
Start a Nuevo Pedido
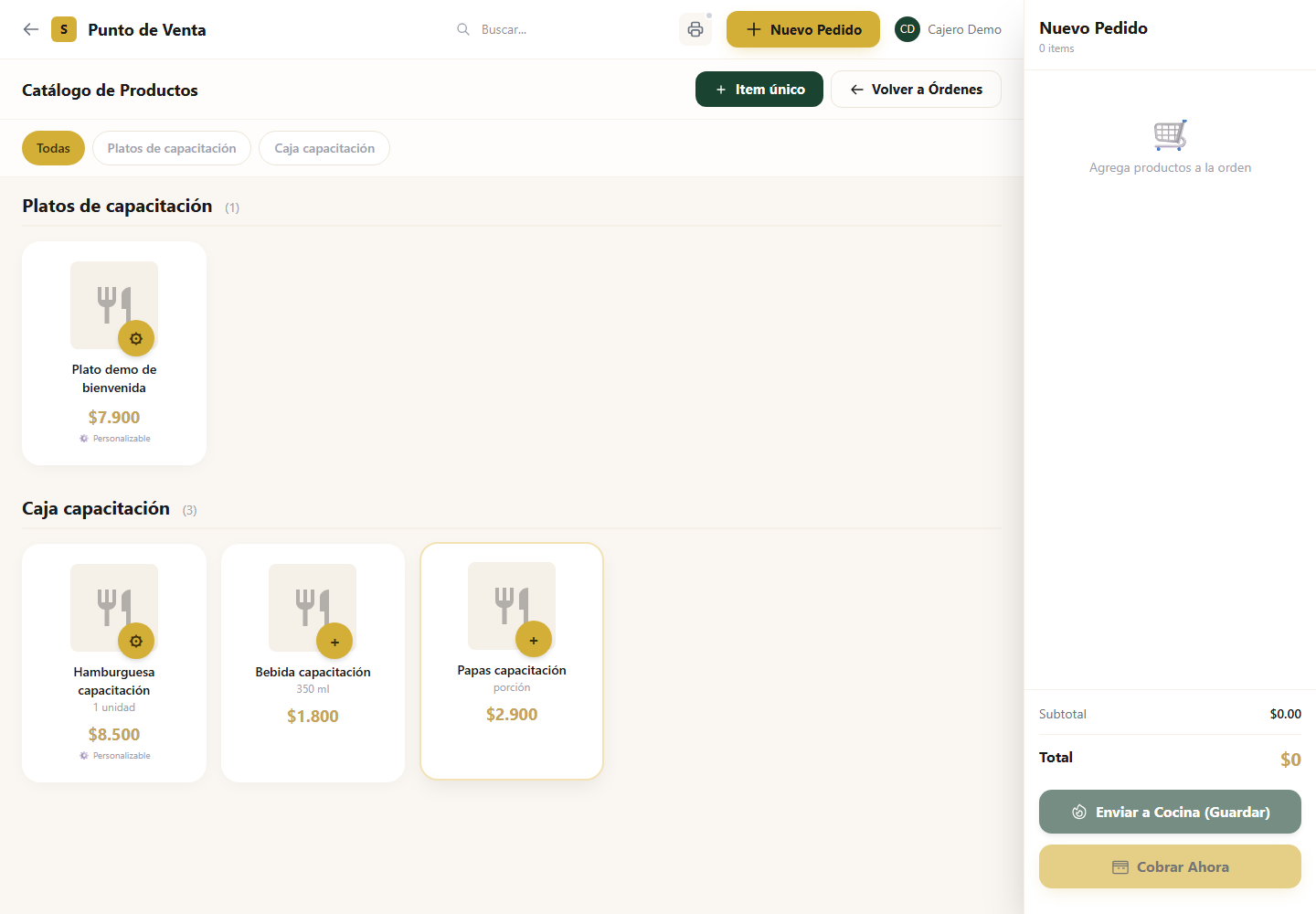point(803,29)
